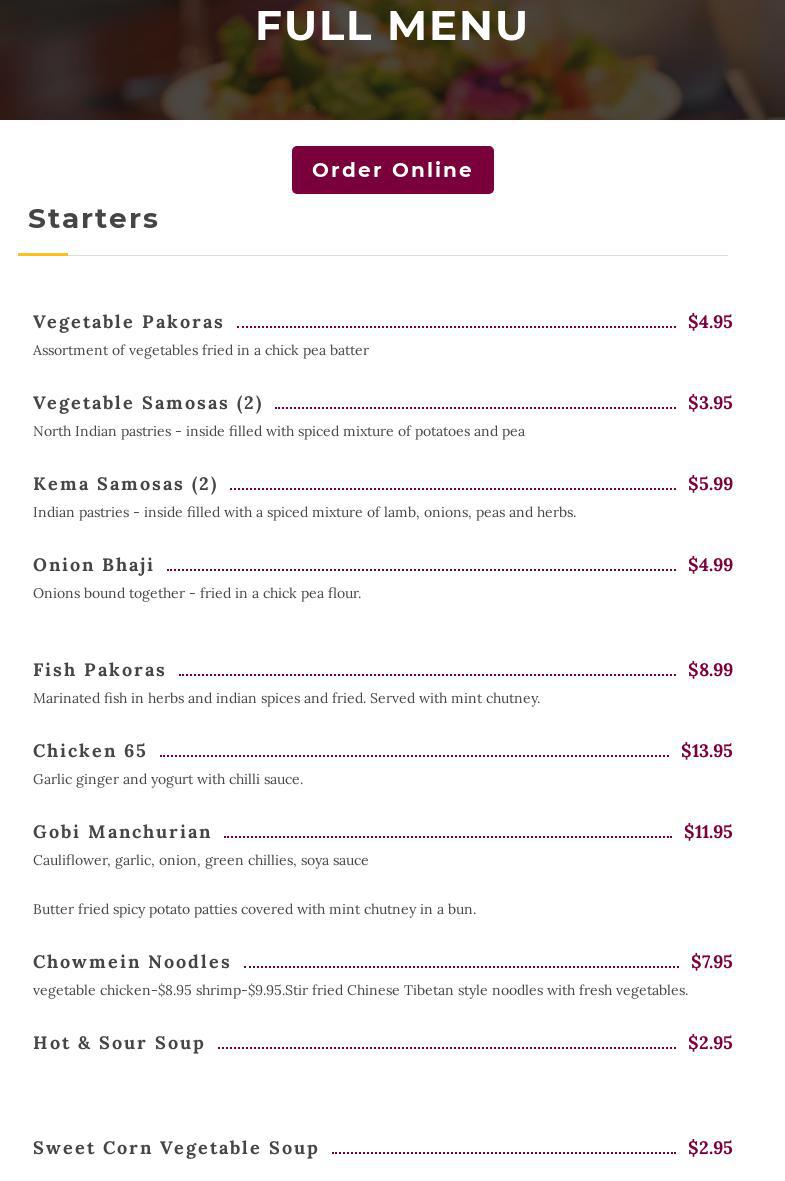Click the $13.95 price for Chicken 65

point(706,751)
